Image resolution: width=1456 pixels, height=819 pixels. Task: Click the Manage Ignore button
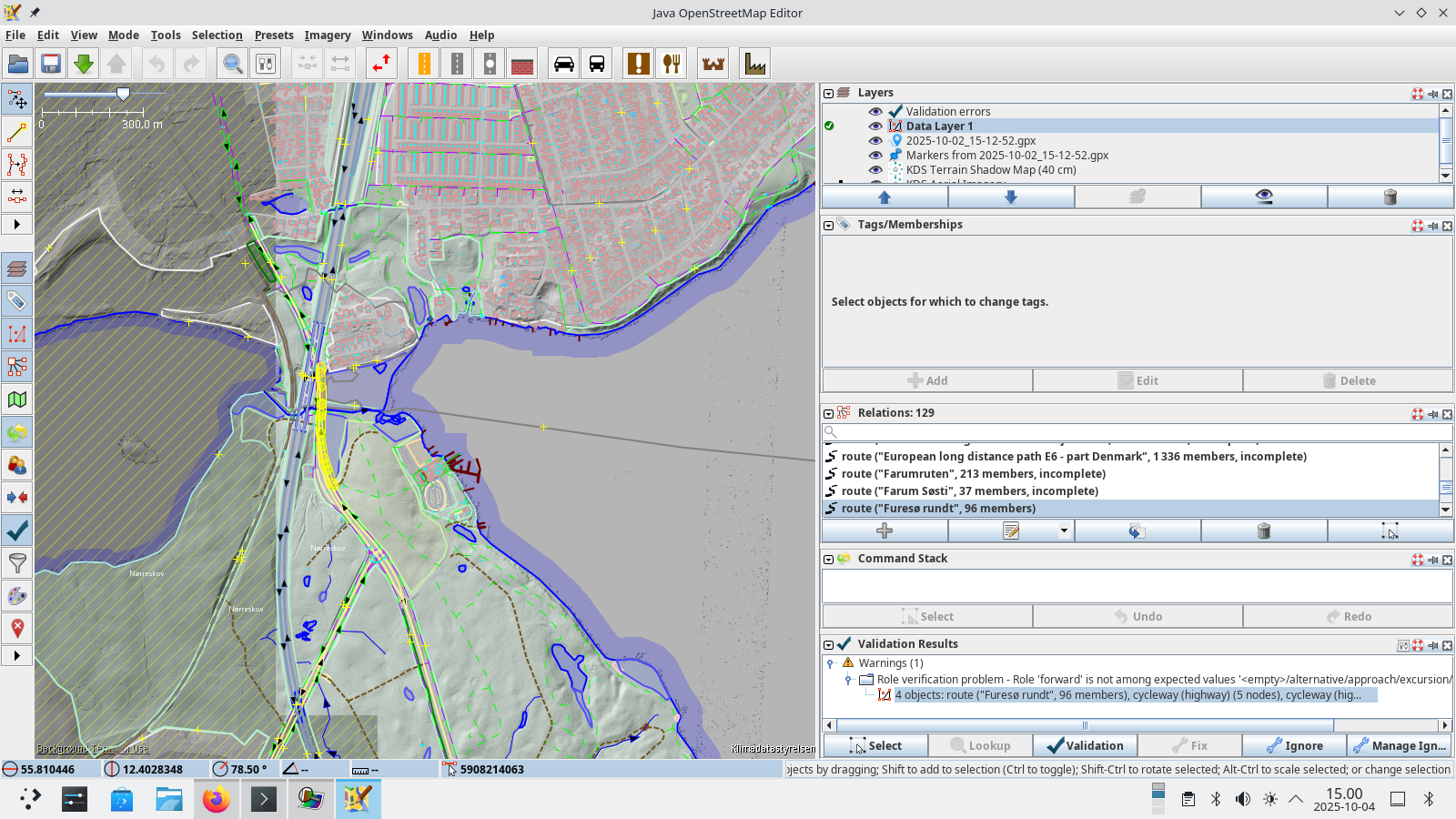pyautogui.click(x=1400, y=746)
